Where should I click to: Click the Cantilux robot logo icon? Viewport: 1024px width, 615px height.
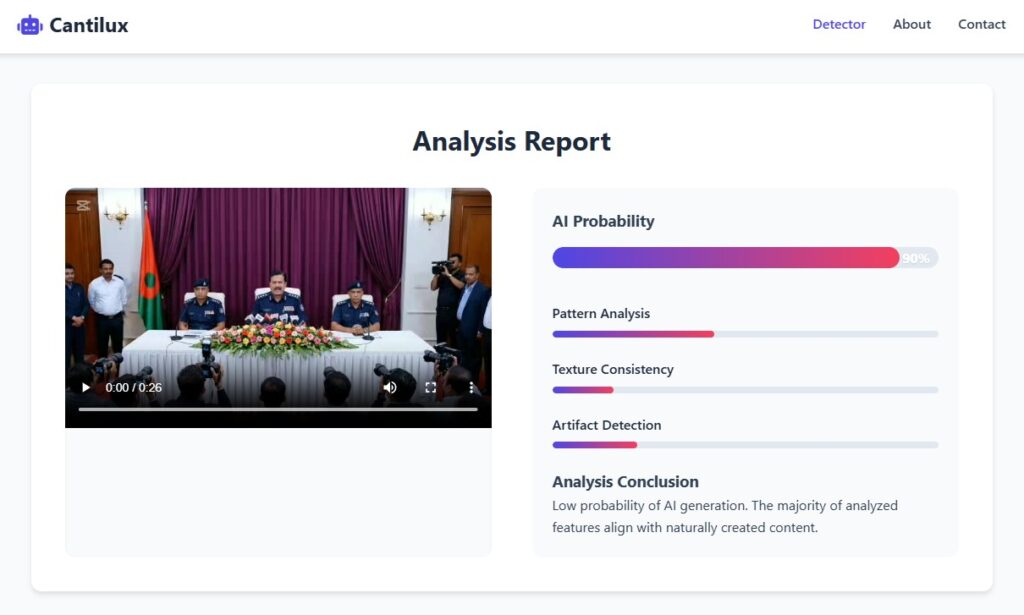[29, 25]
